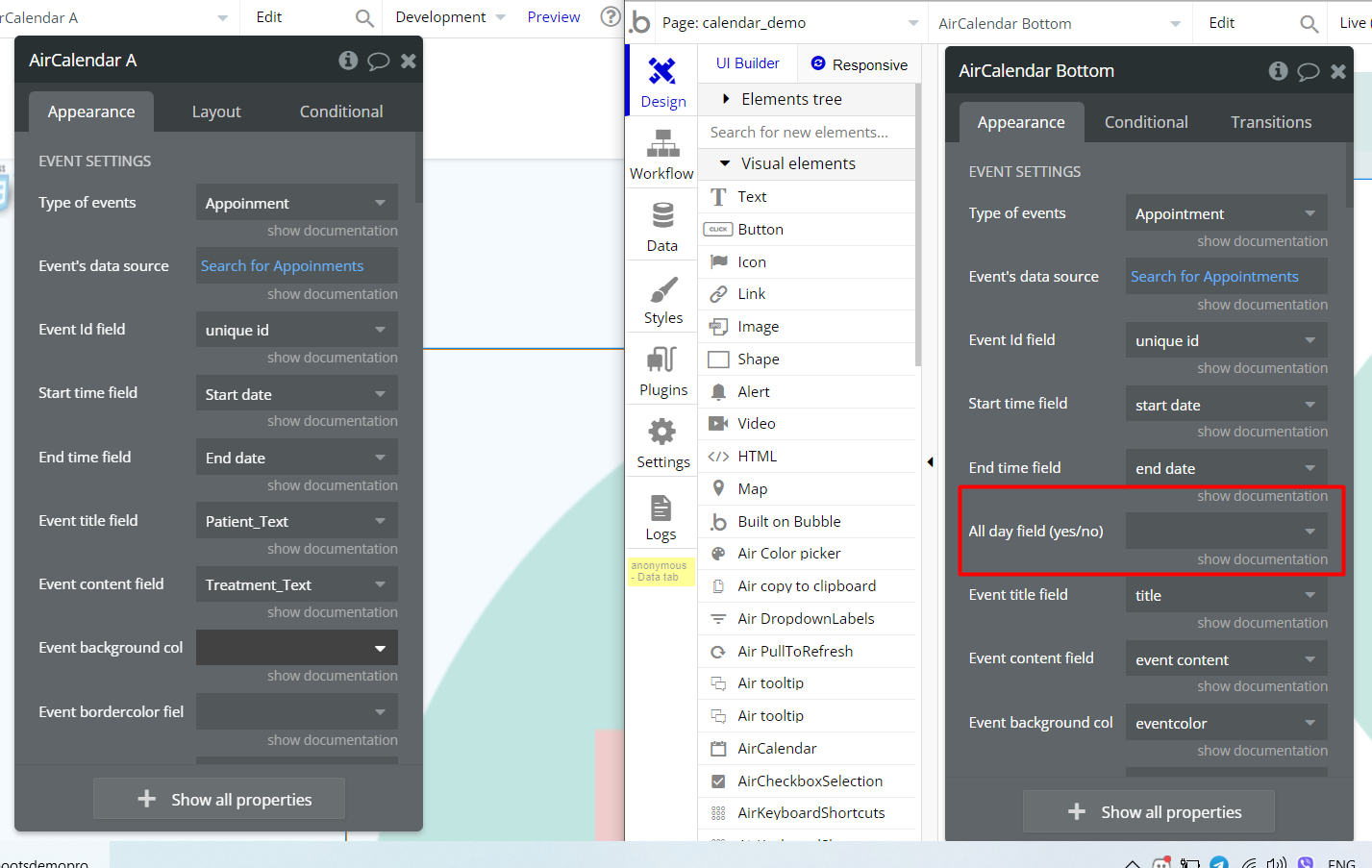Screen dimensions: 1372x868
Task: Select the AirCalendar element in the palette
Action: (807, 749)
